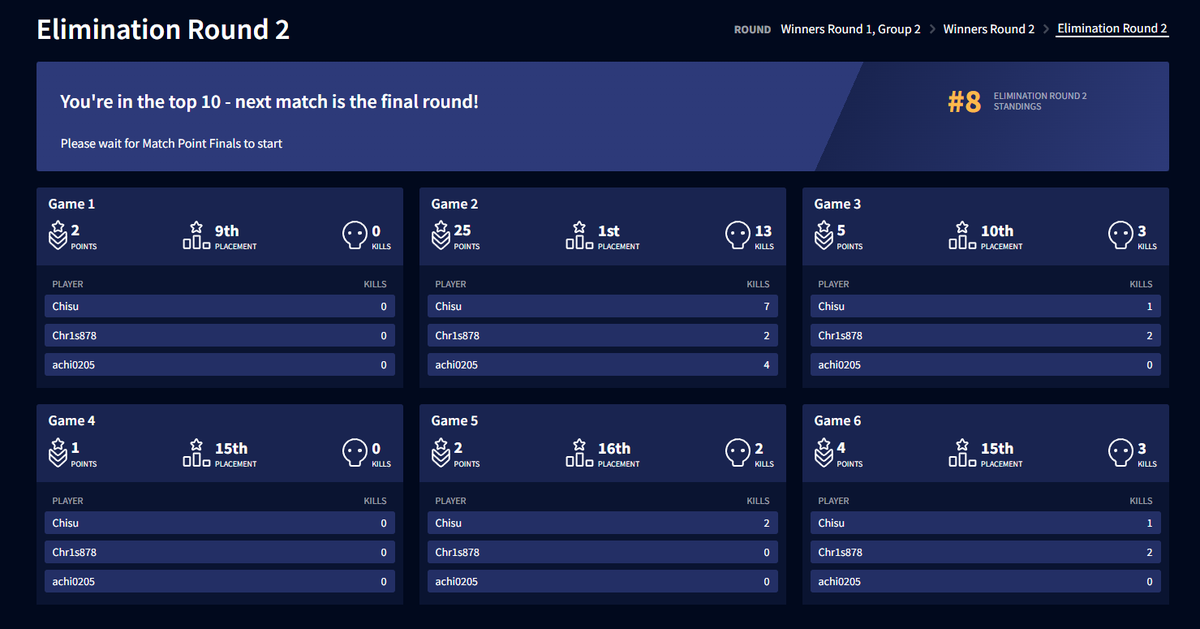Click the Game 1 kills skull icon

pyautogui.click(x=354, y=235)
